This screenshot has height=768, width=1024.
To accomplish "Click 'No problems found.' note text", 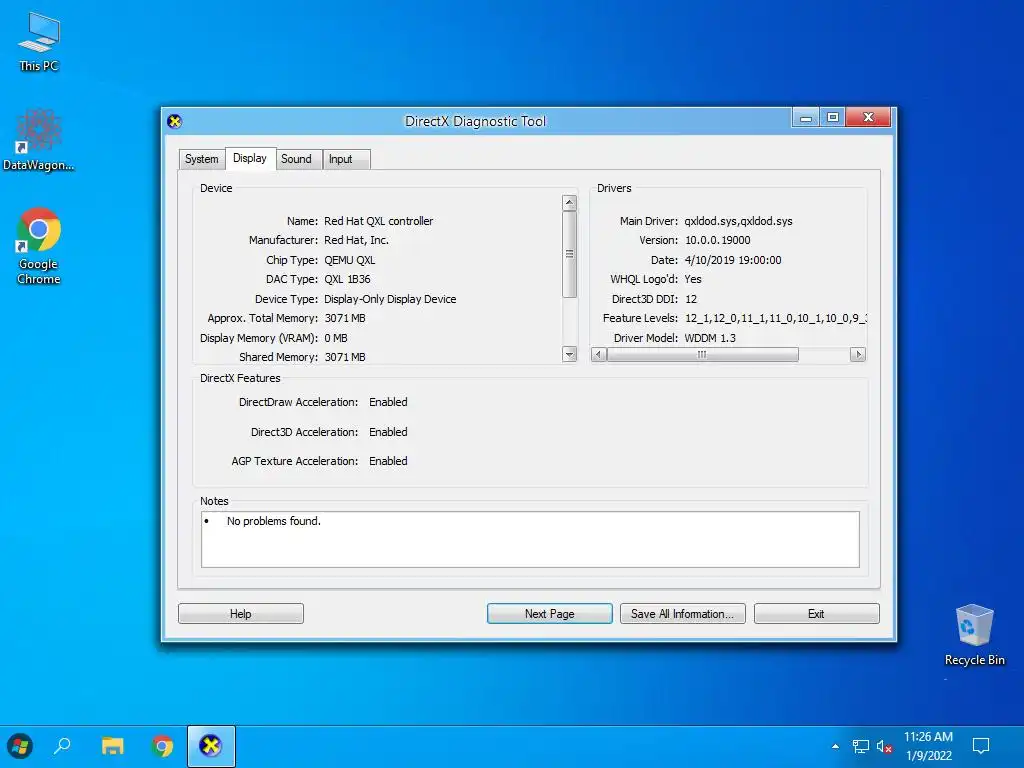I will point(274,521).
